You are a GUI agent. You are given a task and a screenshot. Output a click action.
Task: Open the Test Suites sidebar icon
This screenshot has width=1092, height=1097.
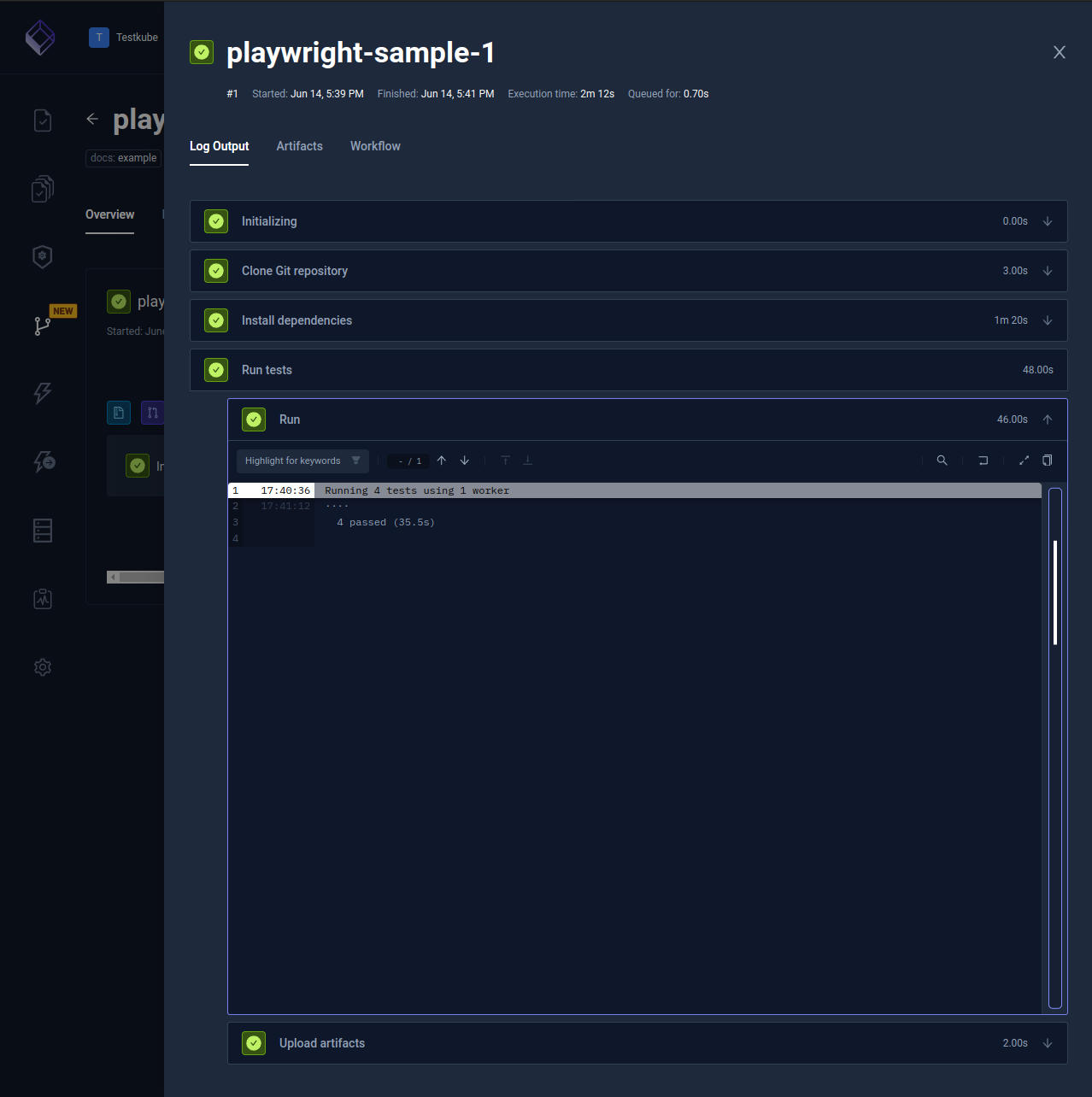[43, 189]
